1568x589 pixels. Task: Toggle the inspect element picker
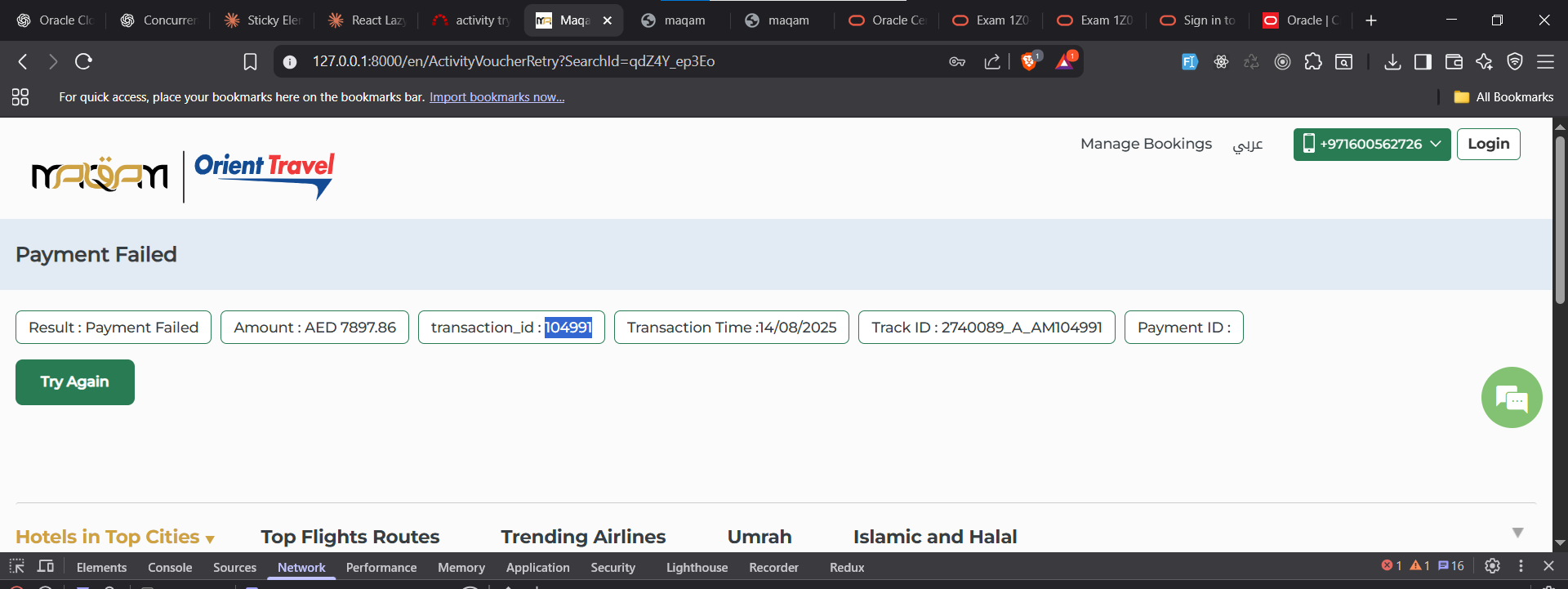pos(16,566)
